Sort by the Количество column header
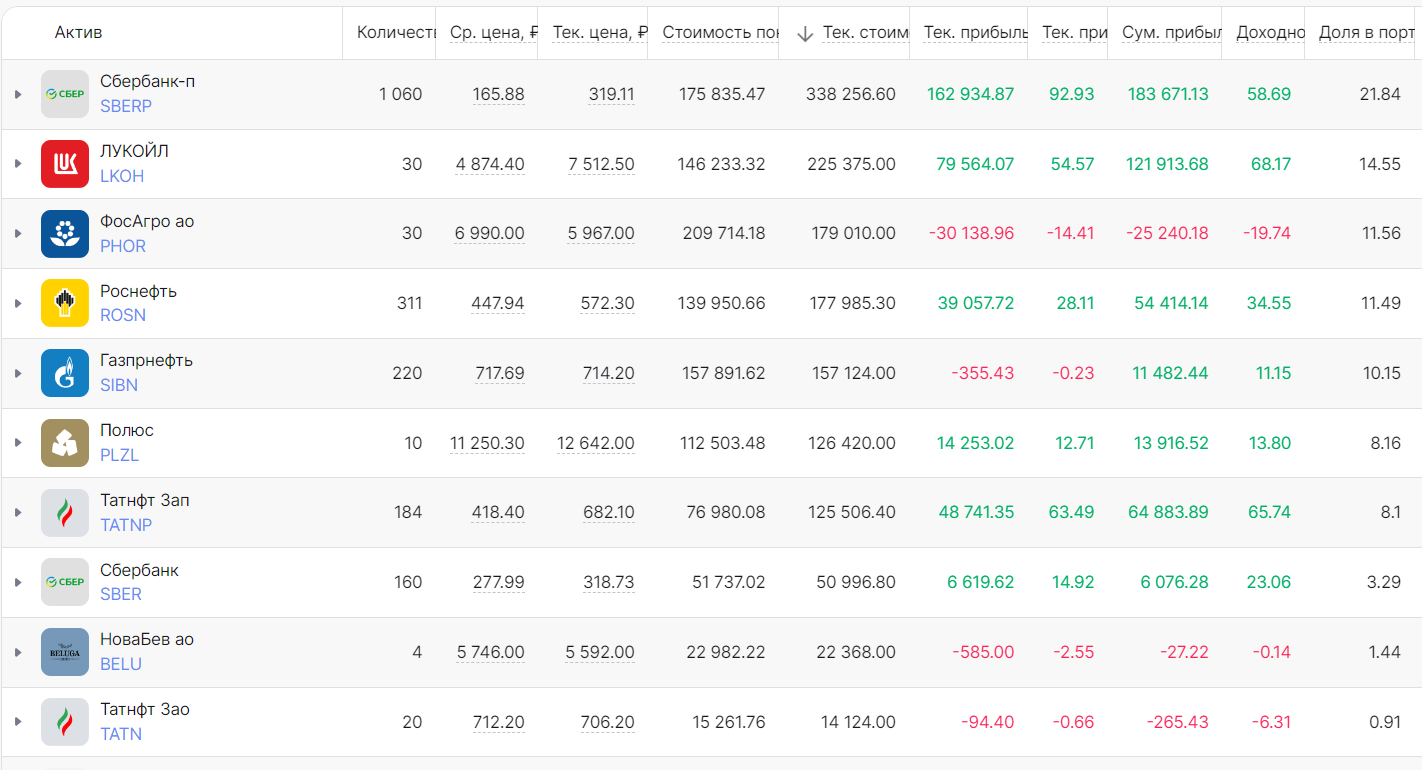 (396, 33)
